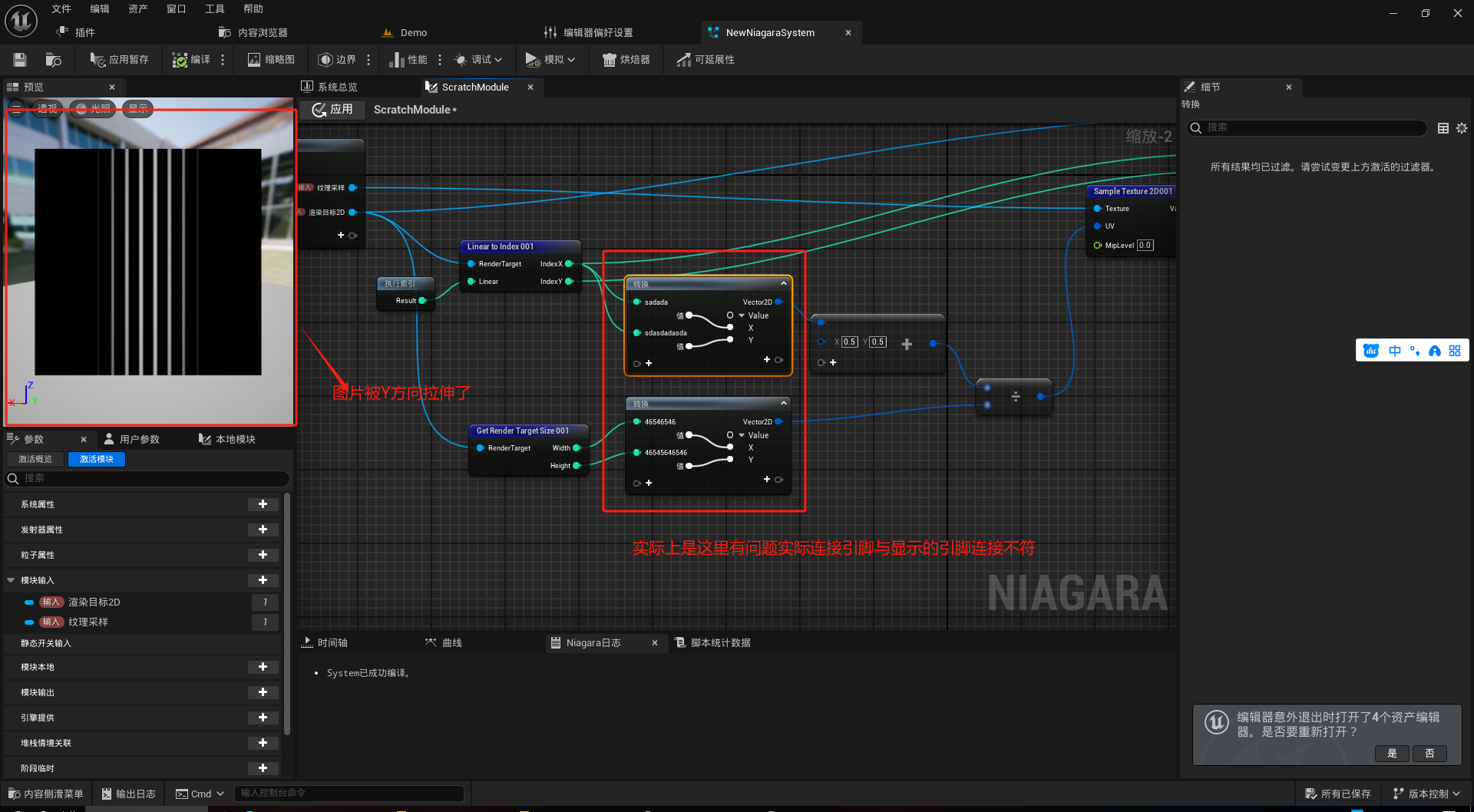Click the 可延展性 (Scalability) icon
This screenshot has height=812, width=1474.
click(706, 59)
